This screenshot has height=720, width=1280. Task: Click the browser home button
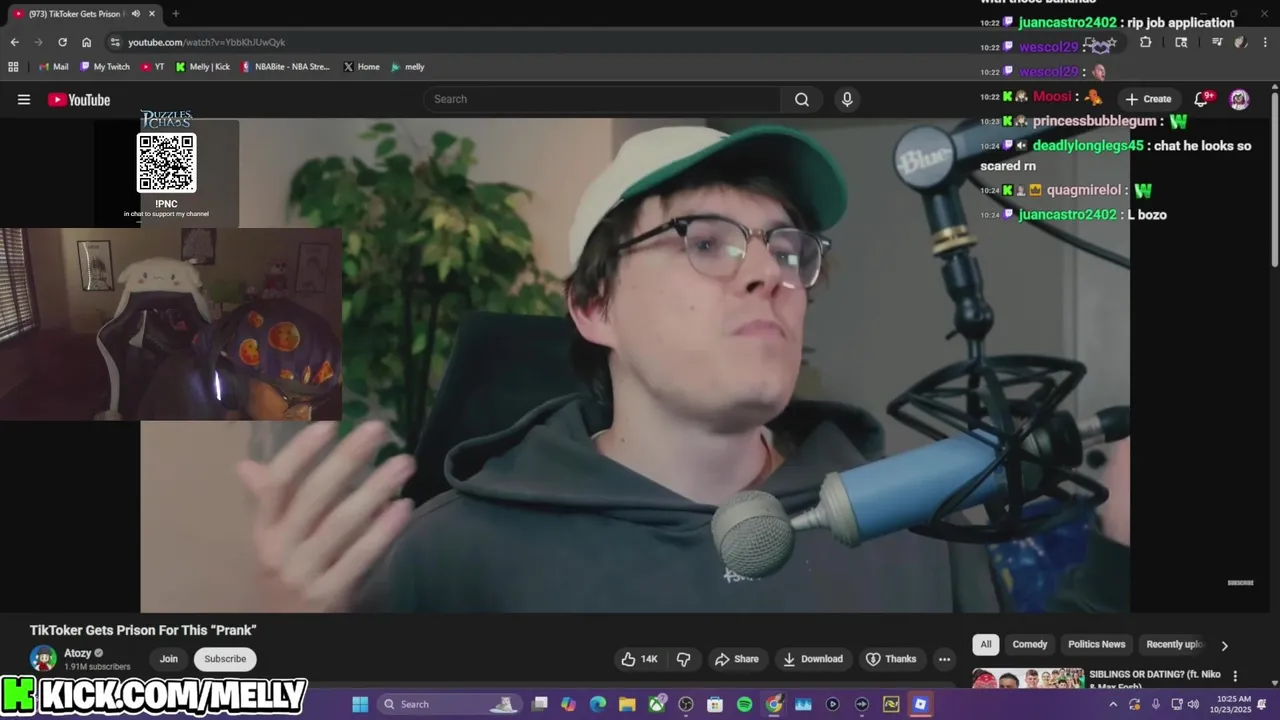point(86,42)
